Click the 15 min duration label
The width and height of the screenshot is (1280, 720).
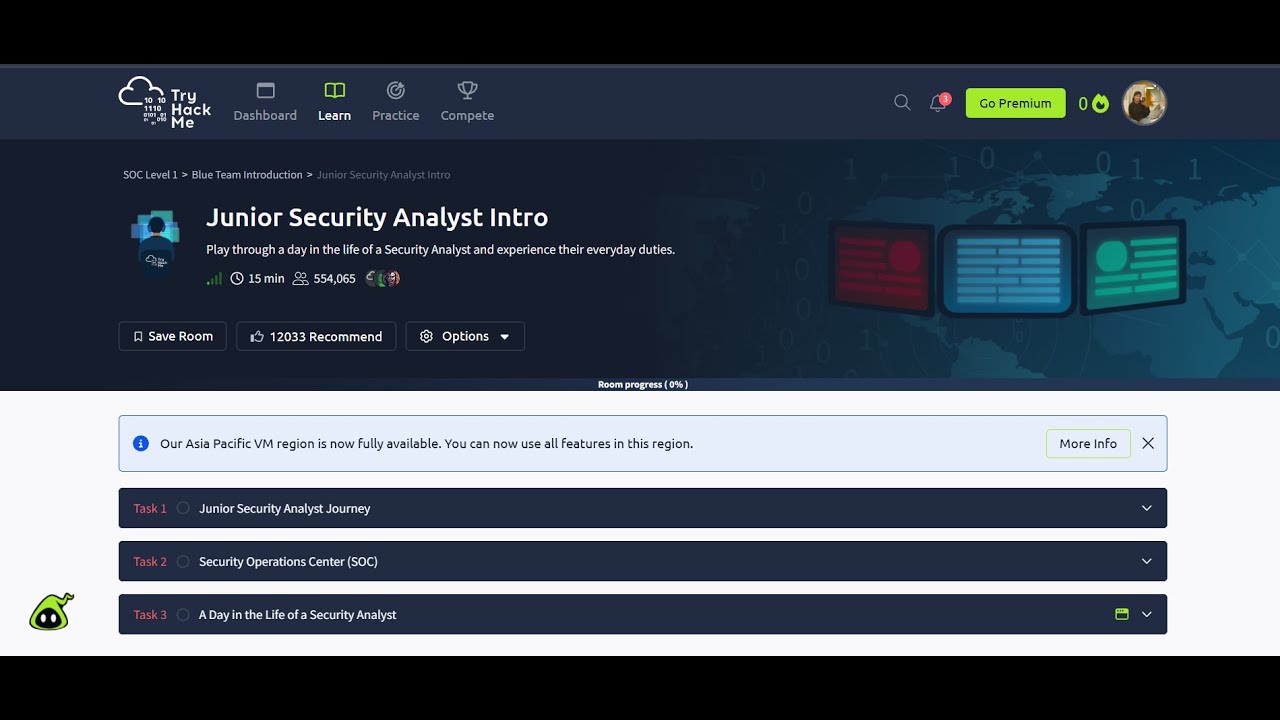[x=257, y=278]
